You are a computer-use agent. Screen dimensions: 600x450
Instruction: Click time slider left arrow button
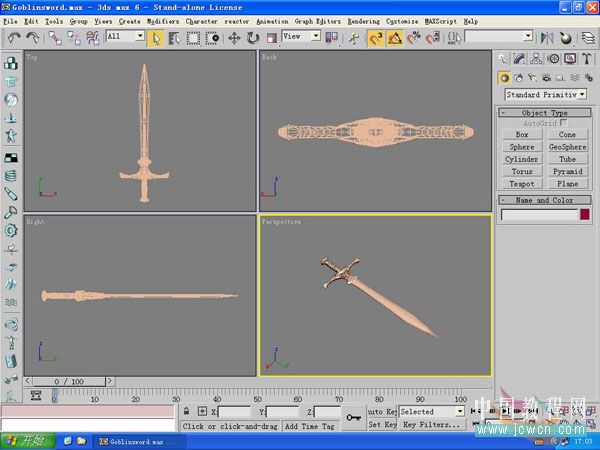click(28, 381)
